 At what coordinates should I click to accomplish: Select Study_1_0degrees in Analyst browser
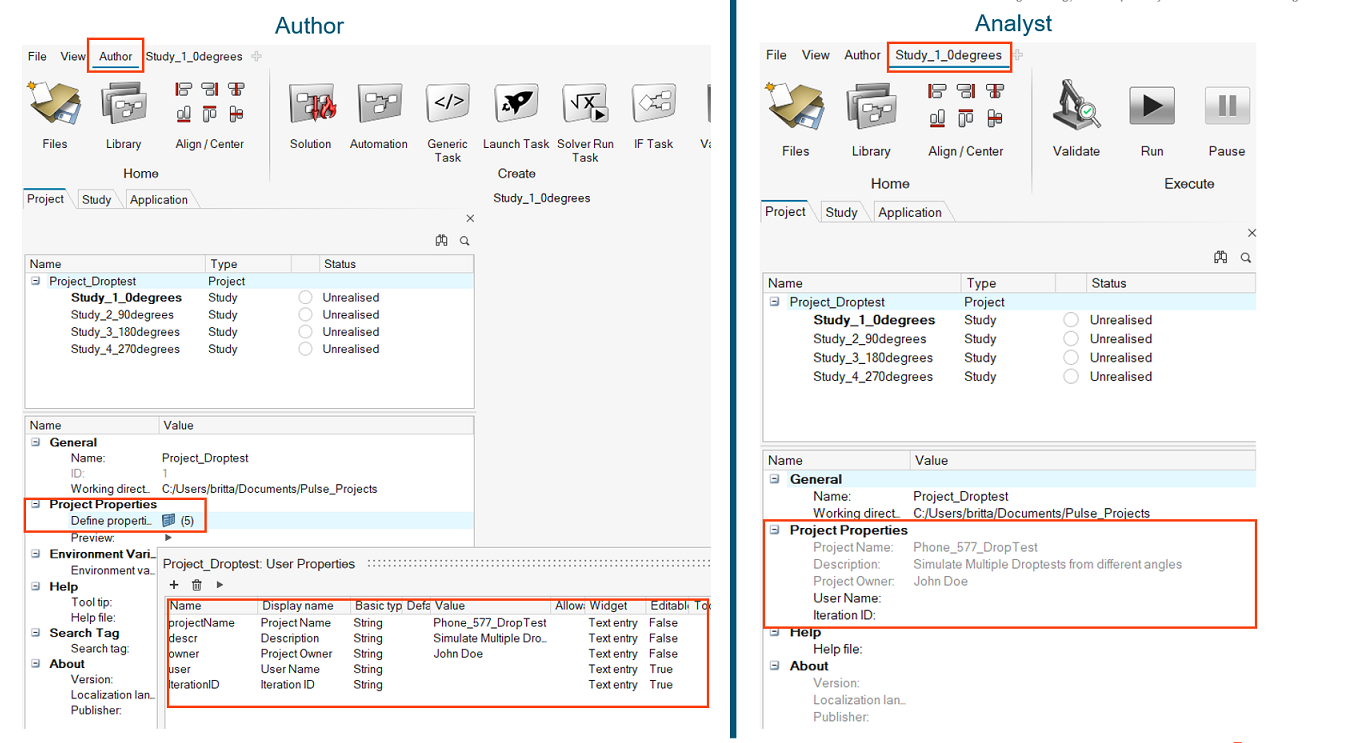874,320
